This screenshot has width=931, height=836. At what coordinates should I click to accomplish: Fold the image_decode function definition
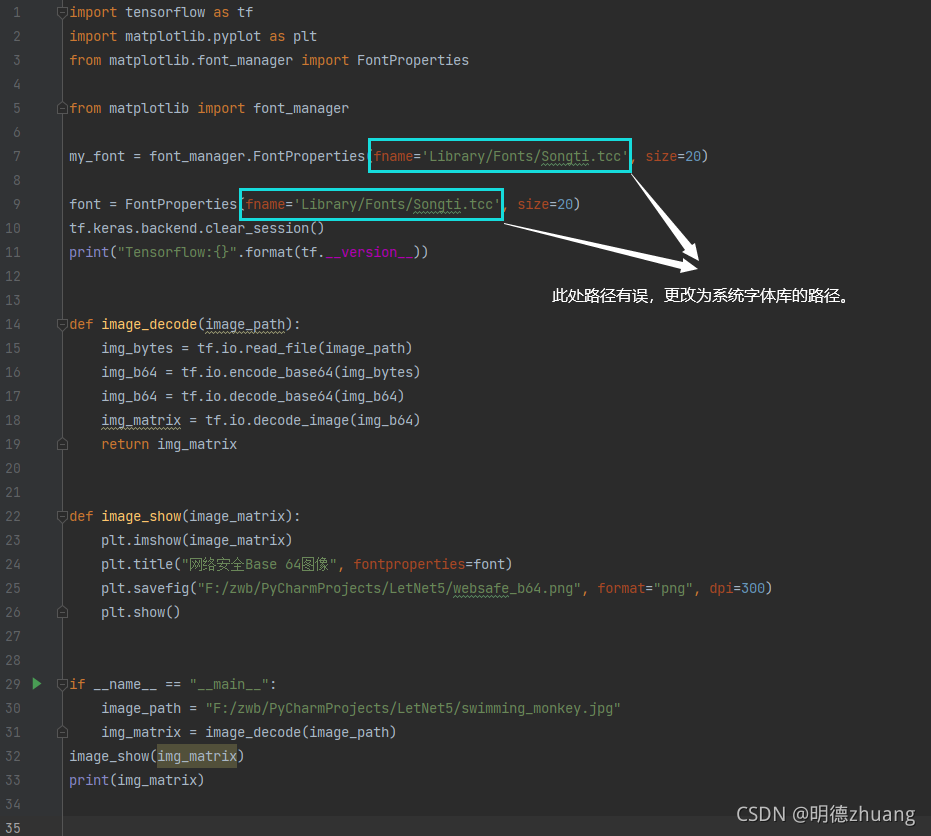click(62, 324)
